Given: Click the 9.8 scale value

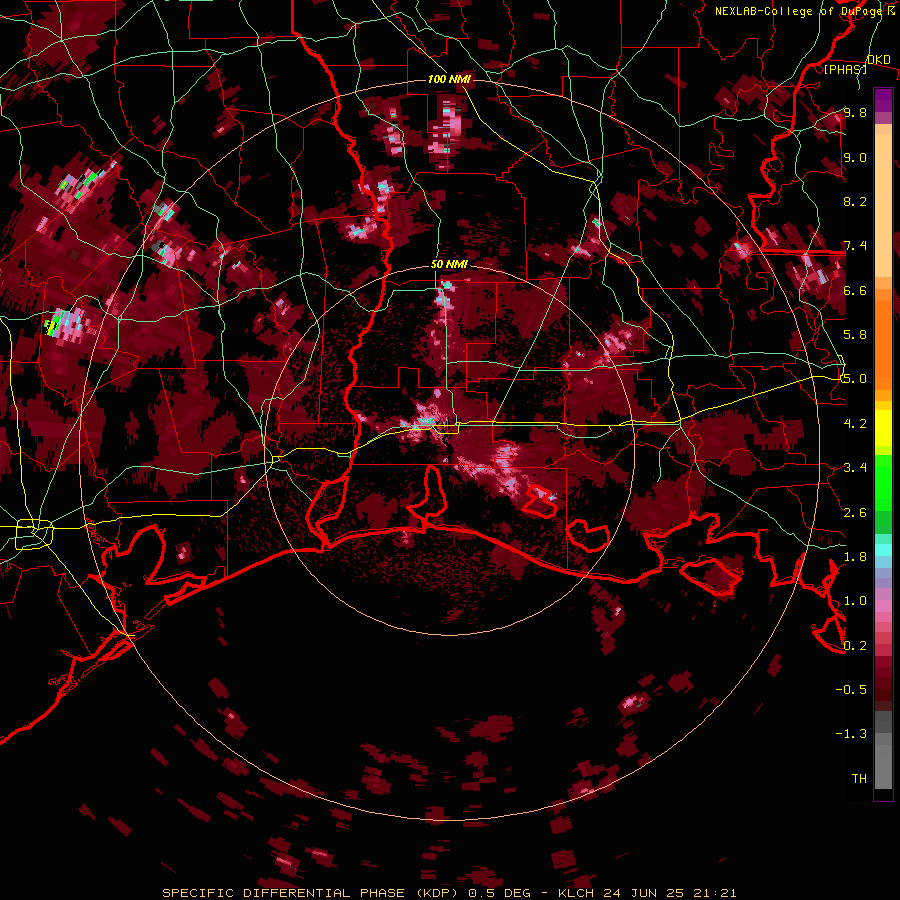Looking at the screenshot, I should pos(855,112).
